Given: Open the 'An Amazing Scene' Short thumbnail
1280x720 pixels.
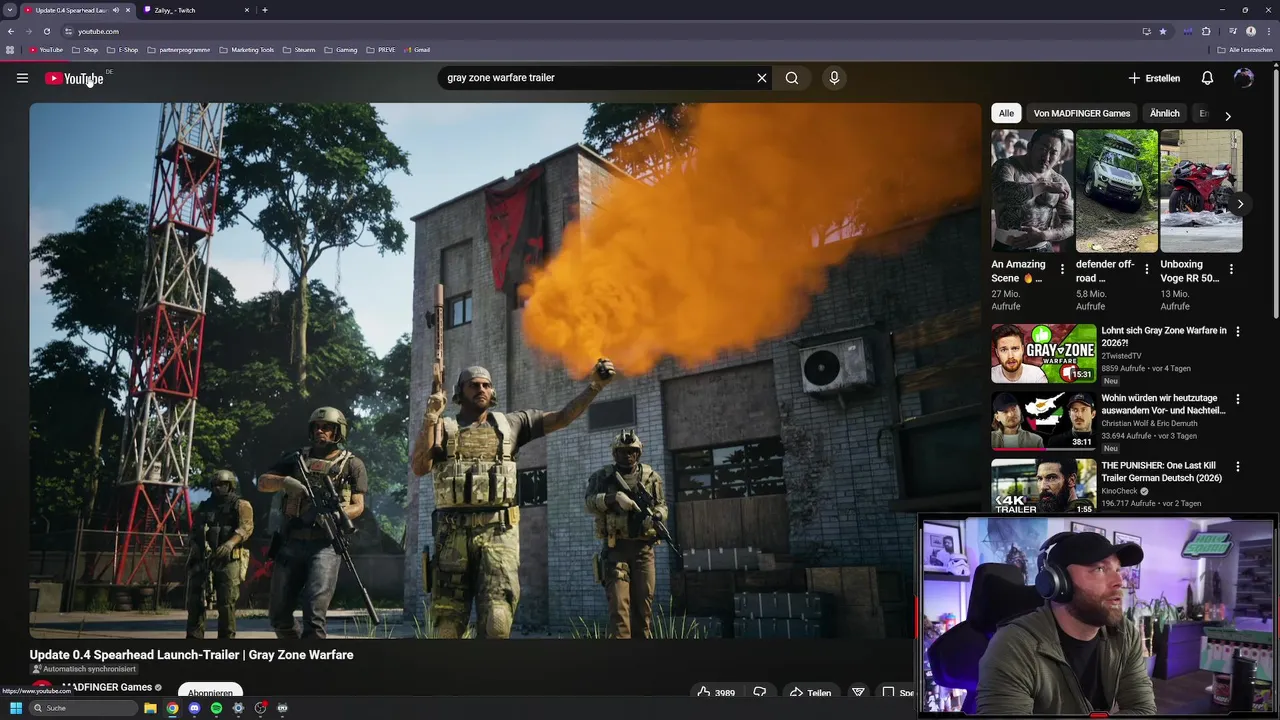Looking at the screenshot, I should coord(1032,190).
